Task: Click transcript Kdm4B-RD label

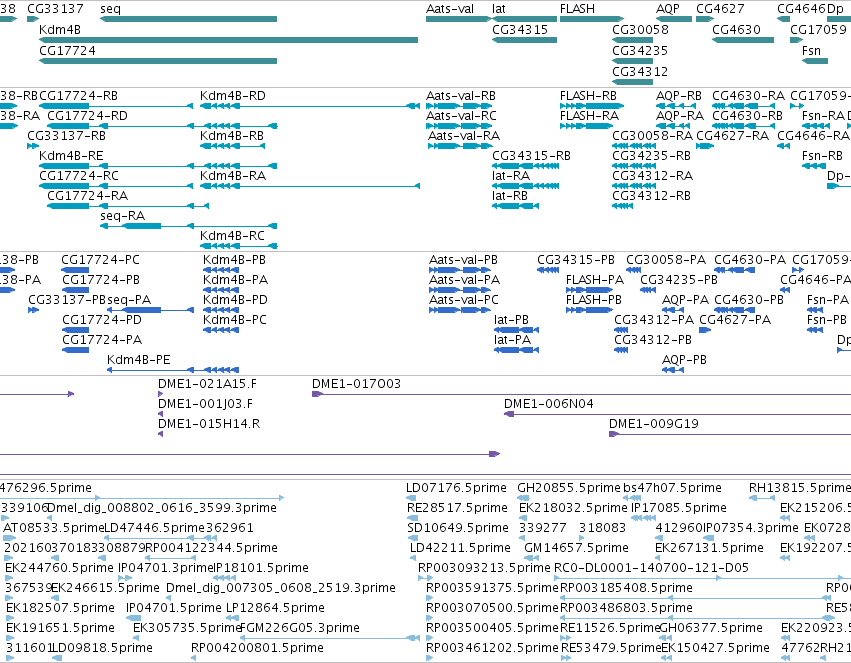Action: tap(233, 96)
